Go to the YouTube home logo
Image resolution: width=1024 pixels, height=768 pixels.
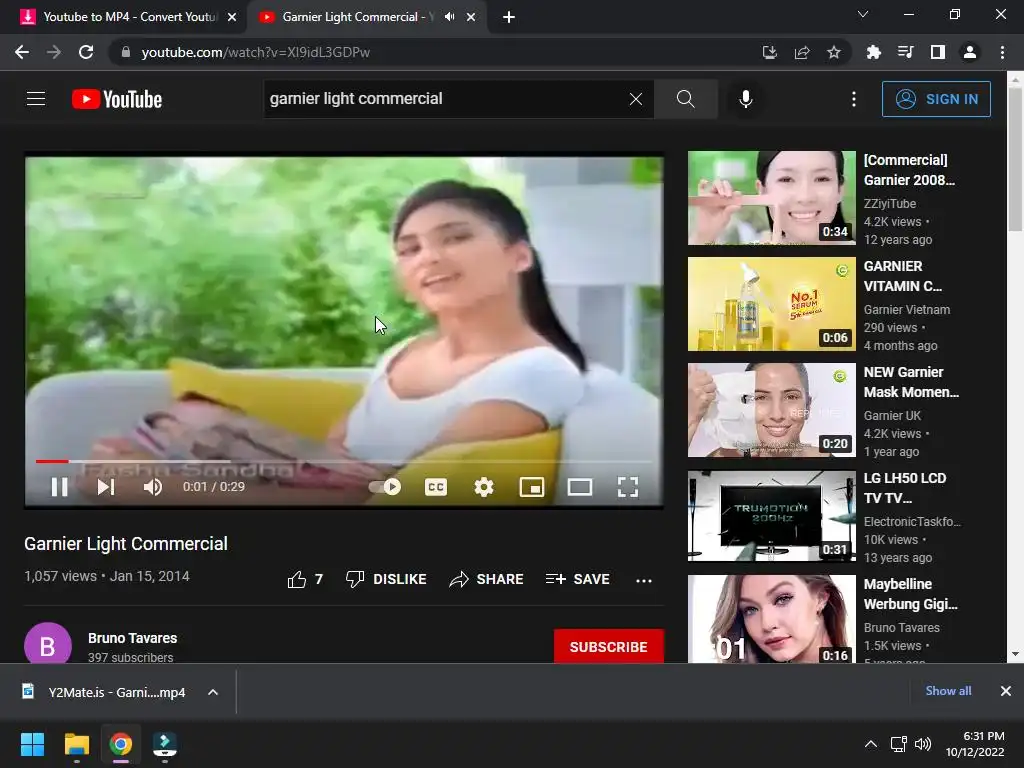pos(117,99)
